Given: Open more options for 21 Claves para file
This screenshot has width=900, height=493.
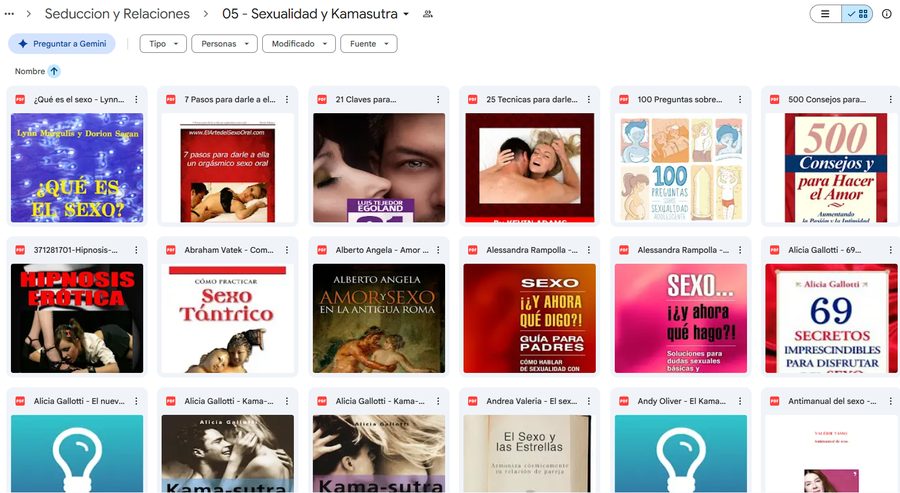Looking at the screenshot, I should point(438,99).
